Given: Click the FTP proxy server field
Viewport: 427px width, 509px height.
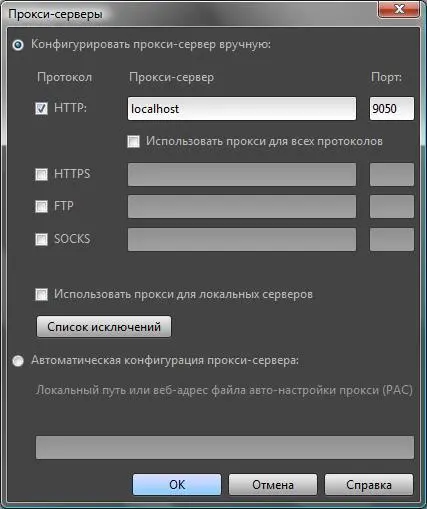Looking at the screenshot, I should (242, 207).
